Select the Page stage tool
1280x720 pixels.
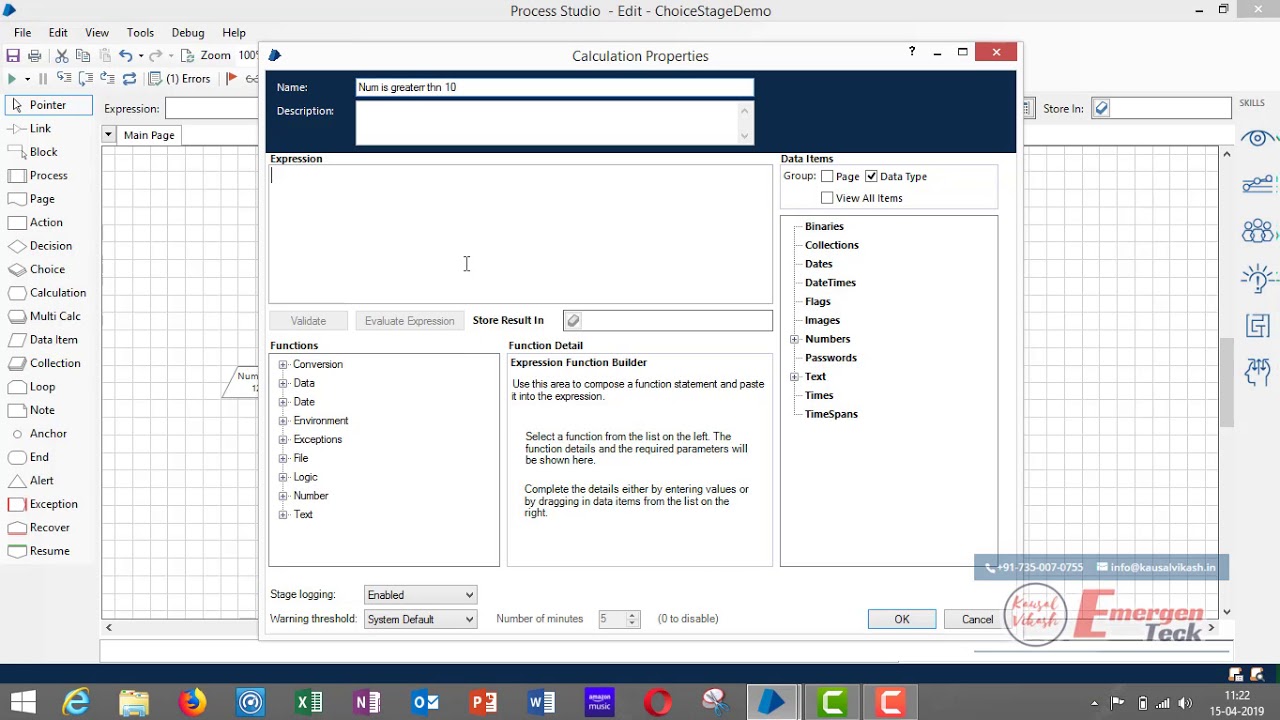(42, 199)
